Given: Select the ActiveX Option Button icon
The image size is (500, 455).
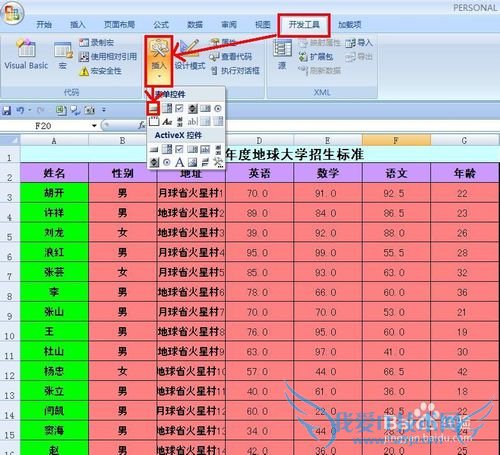Looking at the screenshot, I should (167, 162).
